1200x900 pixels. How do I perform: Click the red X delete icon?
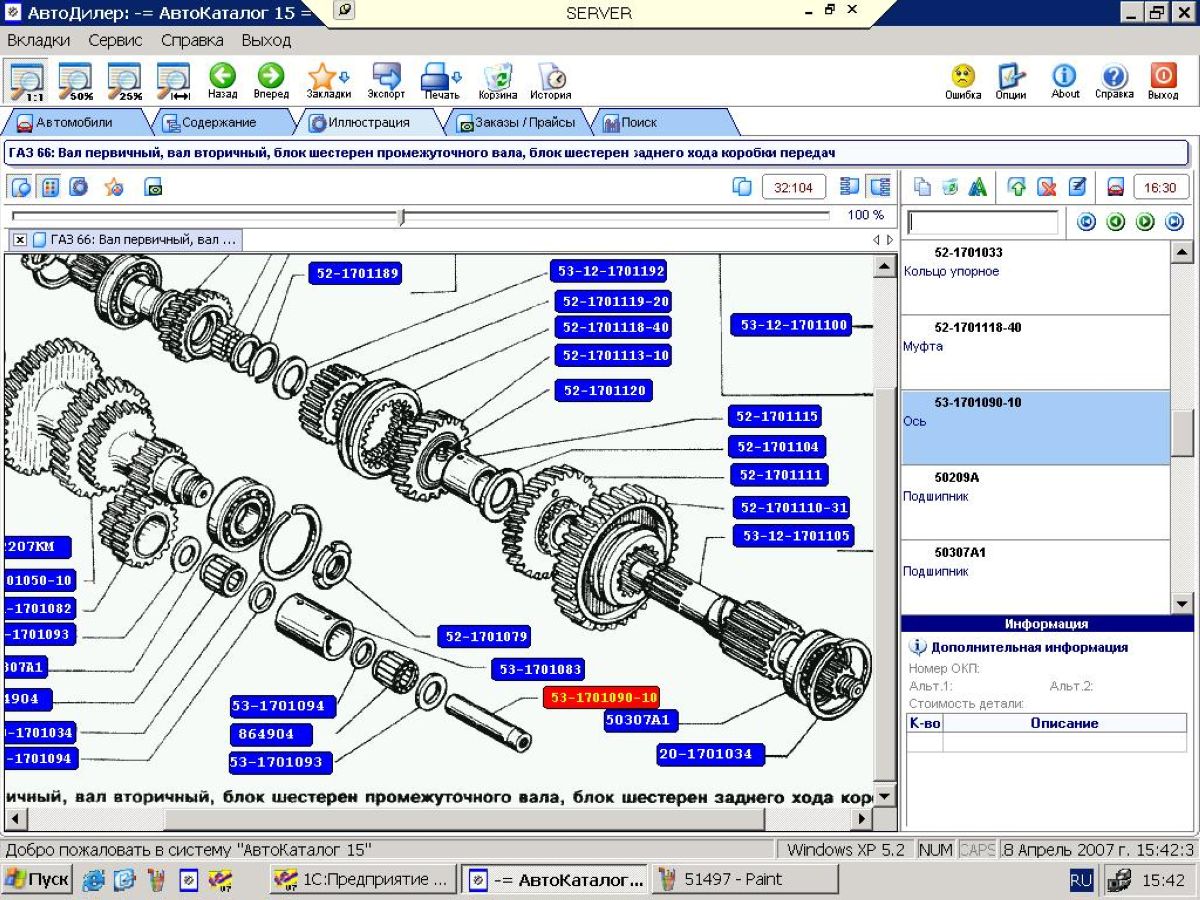(1047, 187)
